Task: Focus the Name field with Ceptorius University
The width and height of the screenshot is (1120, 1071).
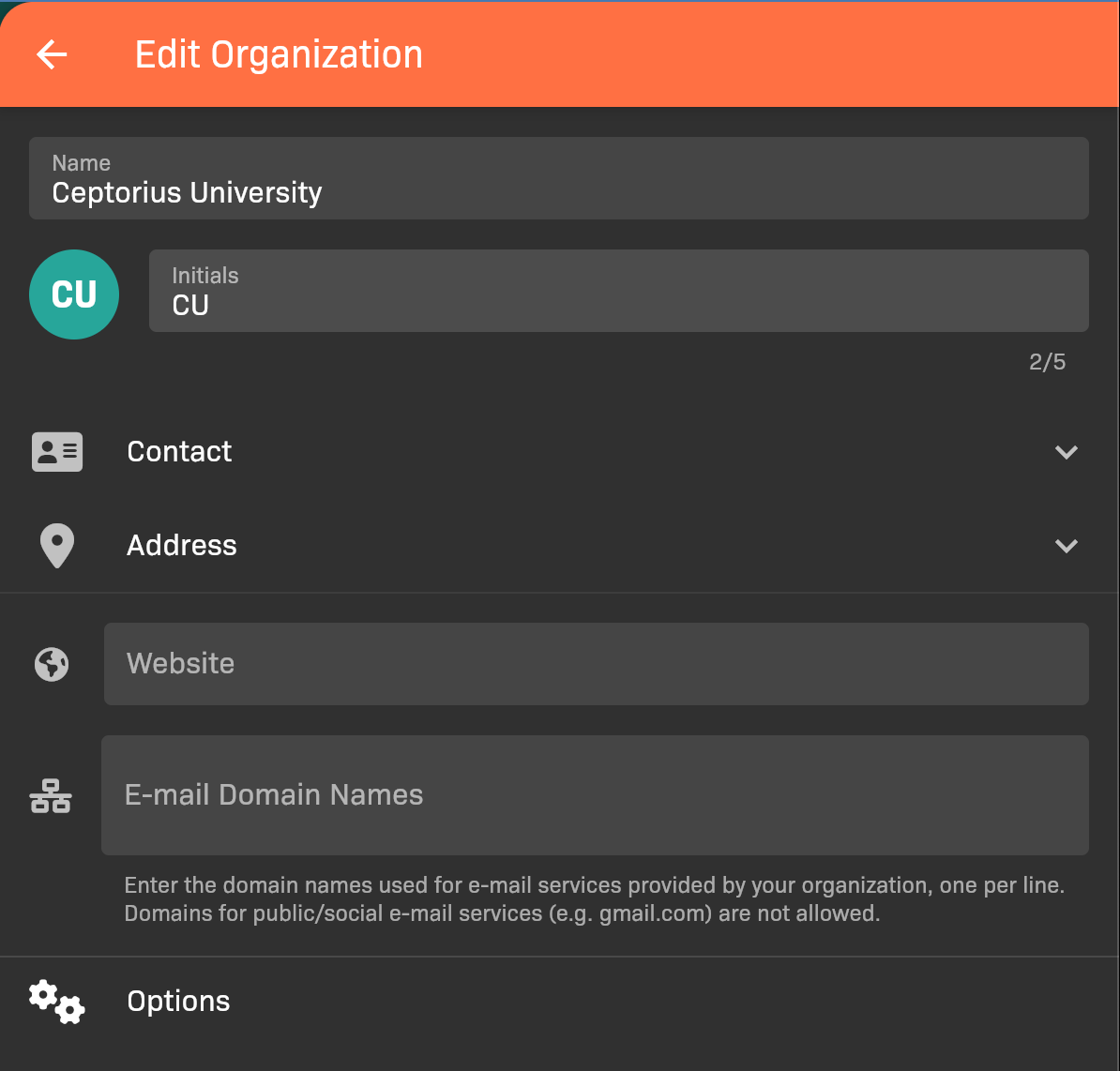Action: [x=558, y=192]
